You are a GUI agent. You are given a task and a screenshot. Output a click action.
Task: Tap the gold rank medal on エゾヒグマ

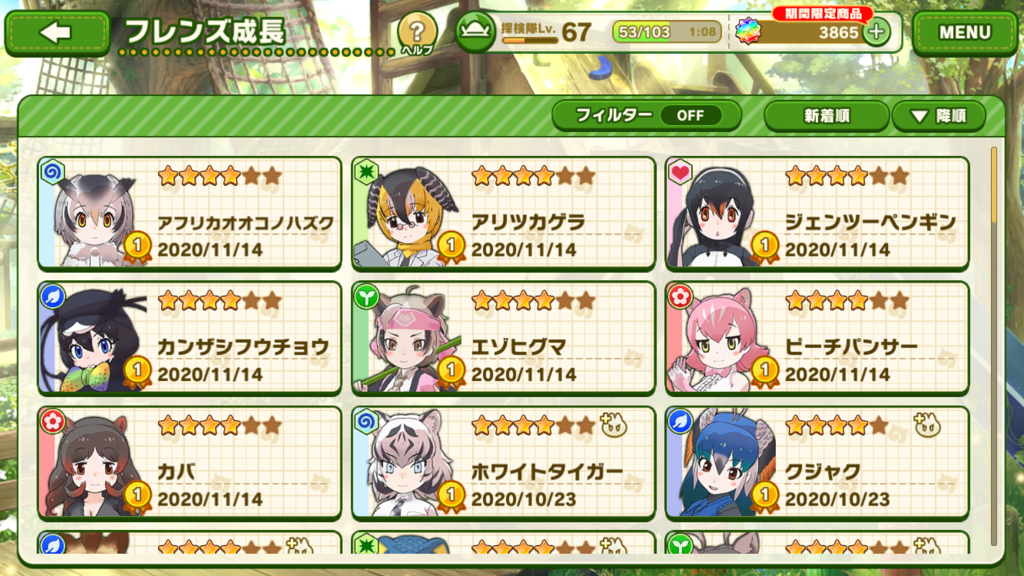pyautogui.click(x=451, y=372)
